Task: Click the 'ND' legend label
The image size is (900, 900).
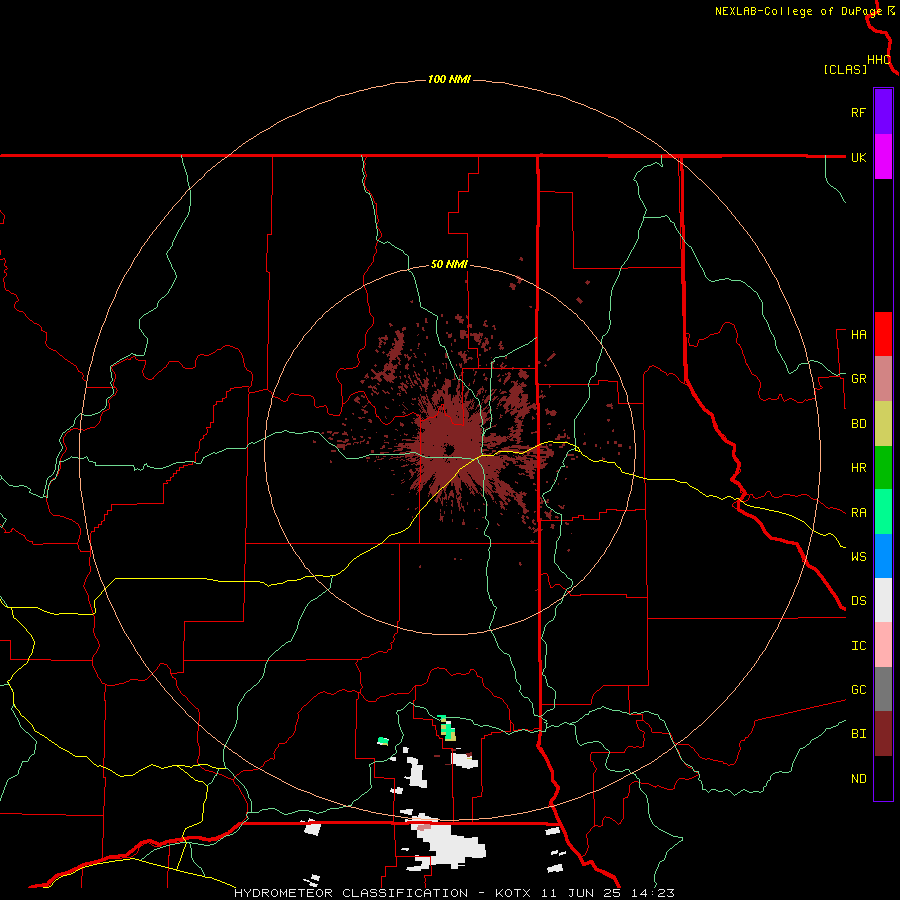Action: pos(858,778)
